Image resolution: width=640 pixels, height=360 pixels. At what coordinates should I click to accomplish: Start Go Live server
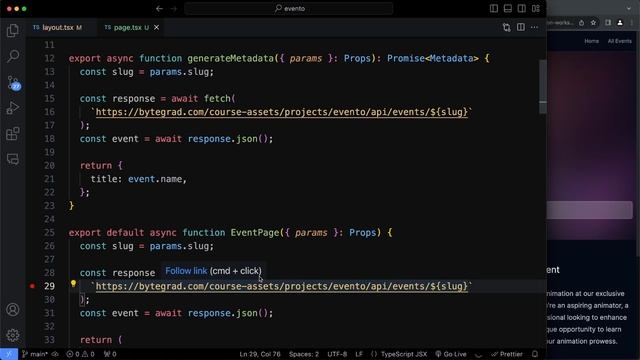(451, 354)
